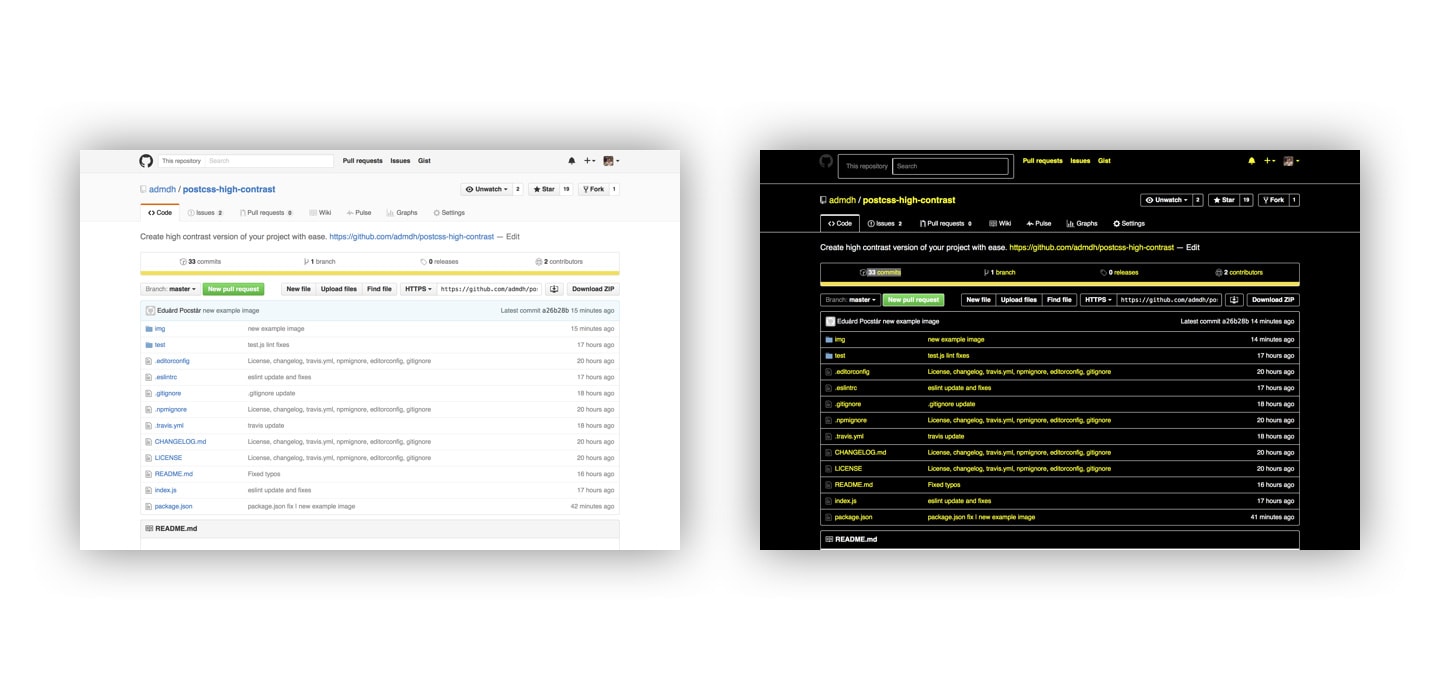This screenshot has width=1440, height=700.
Task: Click the .editorconfig file icon in the light screenshot
Action: (149, 361)
